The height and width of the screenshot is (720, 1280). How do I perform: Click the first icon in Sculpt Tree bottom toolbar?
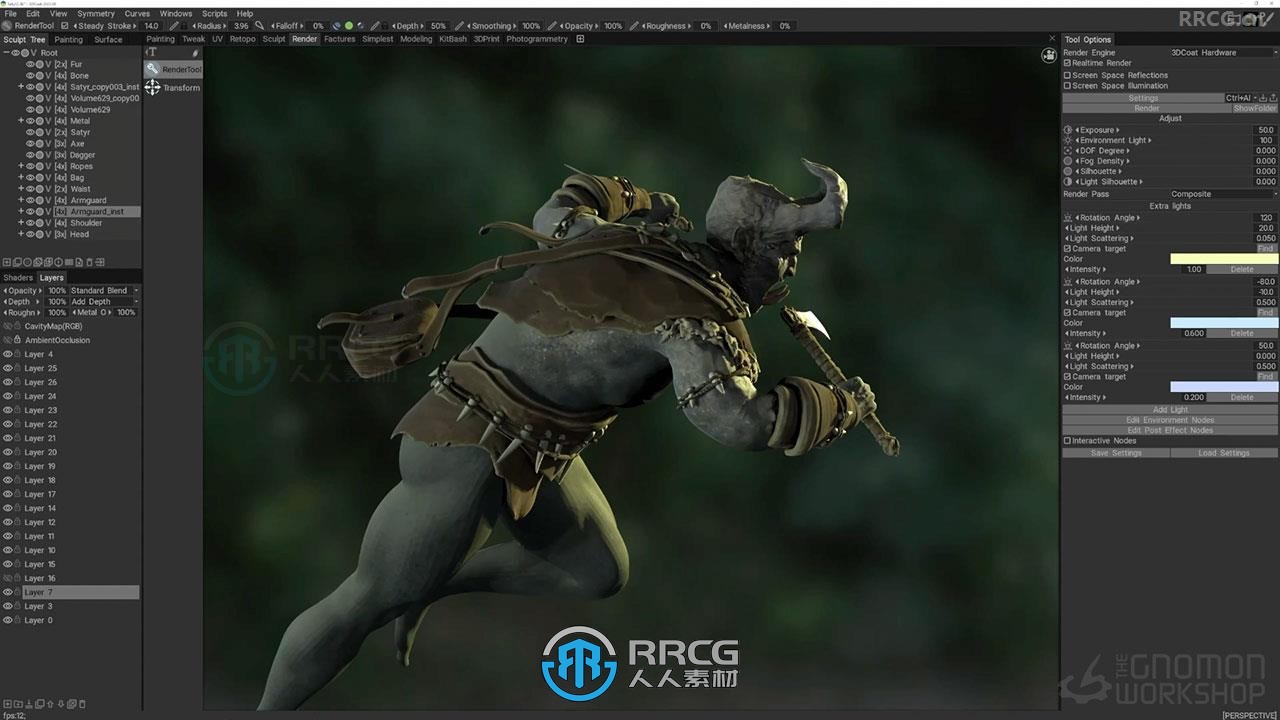pyautogui.click(x=7, y=262)
